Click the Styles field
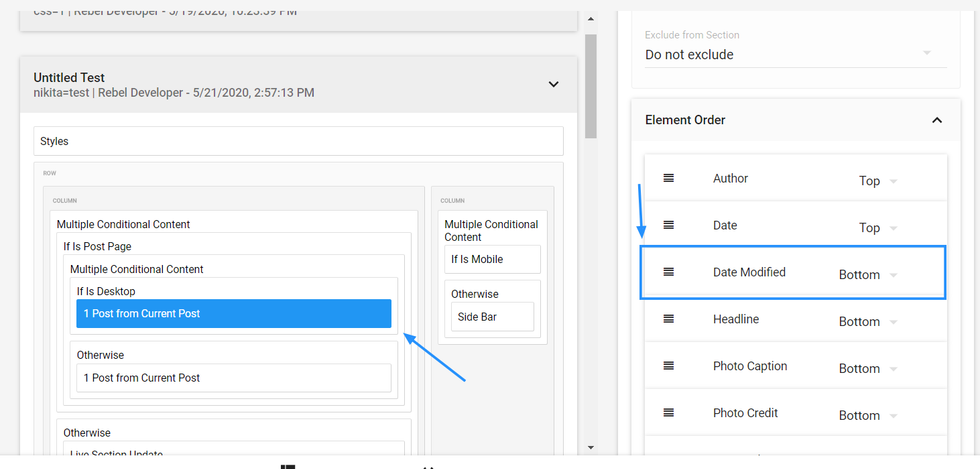 298,141
